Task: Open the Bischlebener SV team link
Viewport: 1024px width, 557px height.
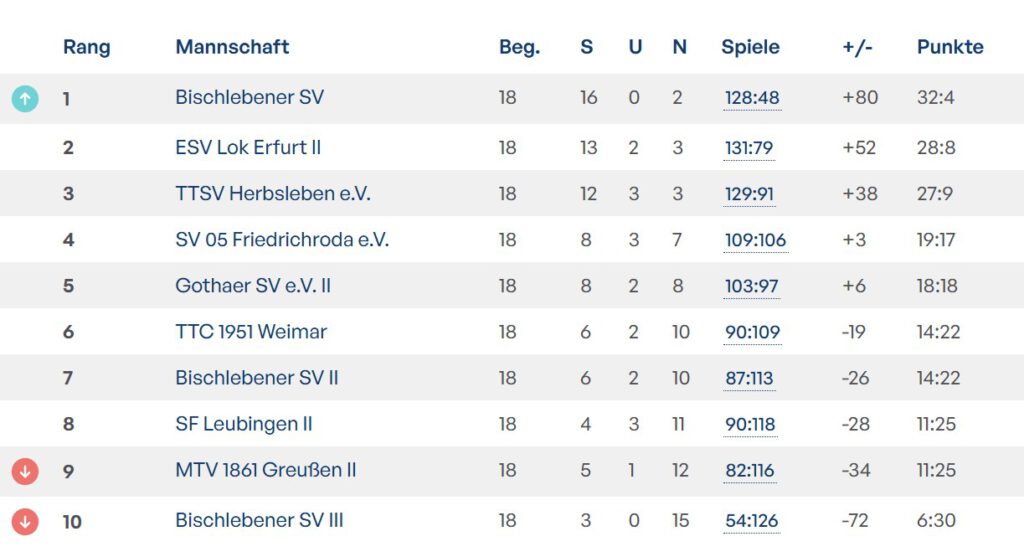Action: (249, 98)
